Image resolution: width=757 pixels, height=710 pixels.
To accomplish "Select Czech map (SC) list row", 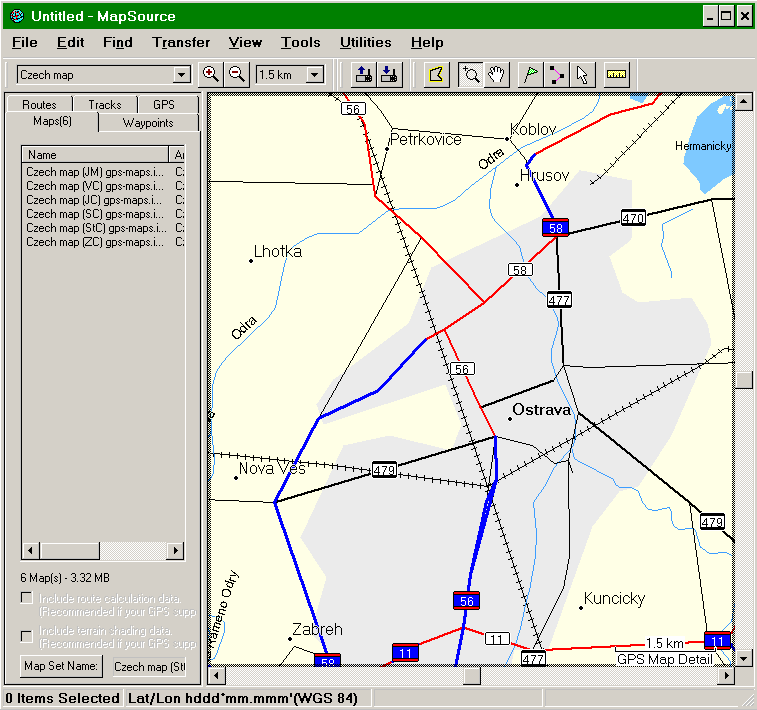I will [103, 214].
